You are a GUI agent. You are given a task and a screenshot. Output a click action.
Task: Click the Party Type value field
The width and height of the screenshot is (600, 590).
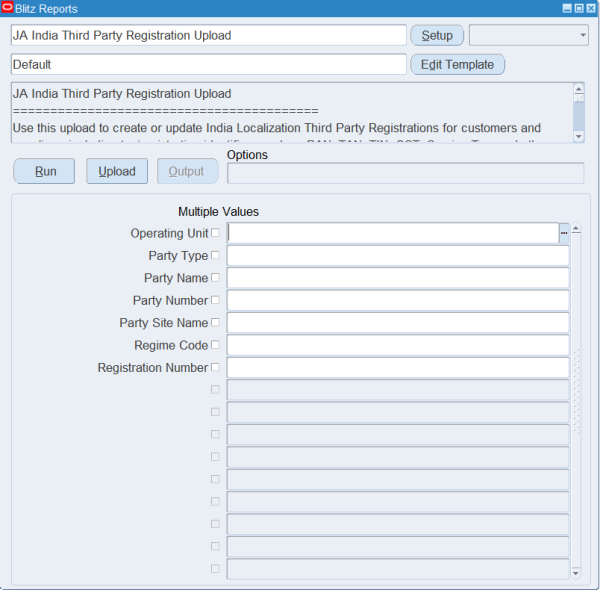[x=398, y=256]
